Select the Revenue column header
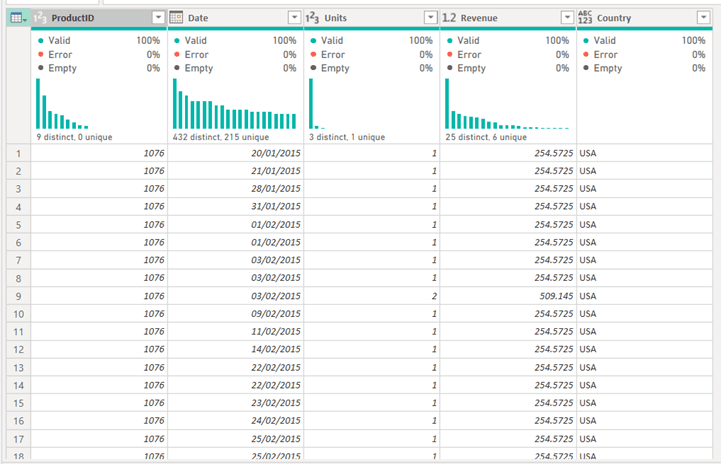 point(500,18)
